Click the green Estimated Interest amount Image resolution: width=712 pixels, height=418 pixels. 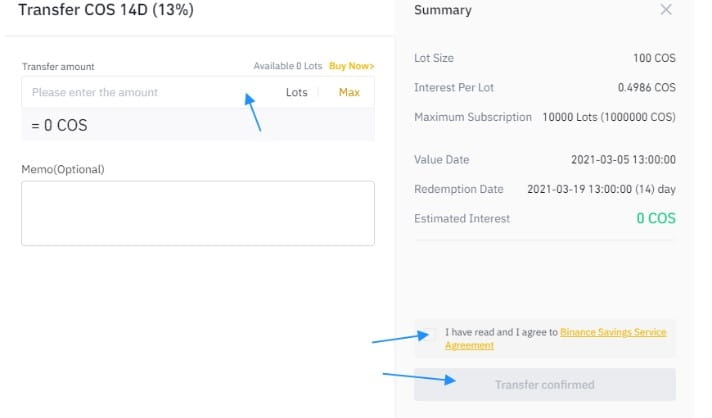[x=655, y=218]
